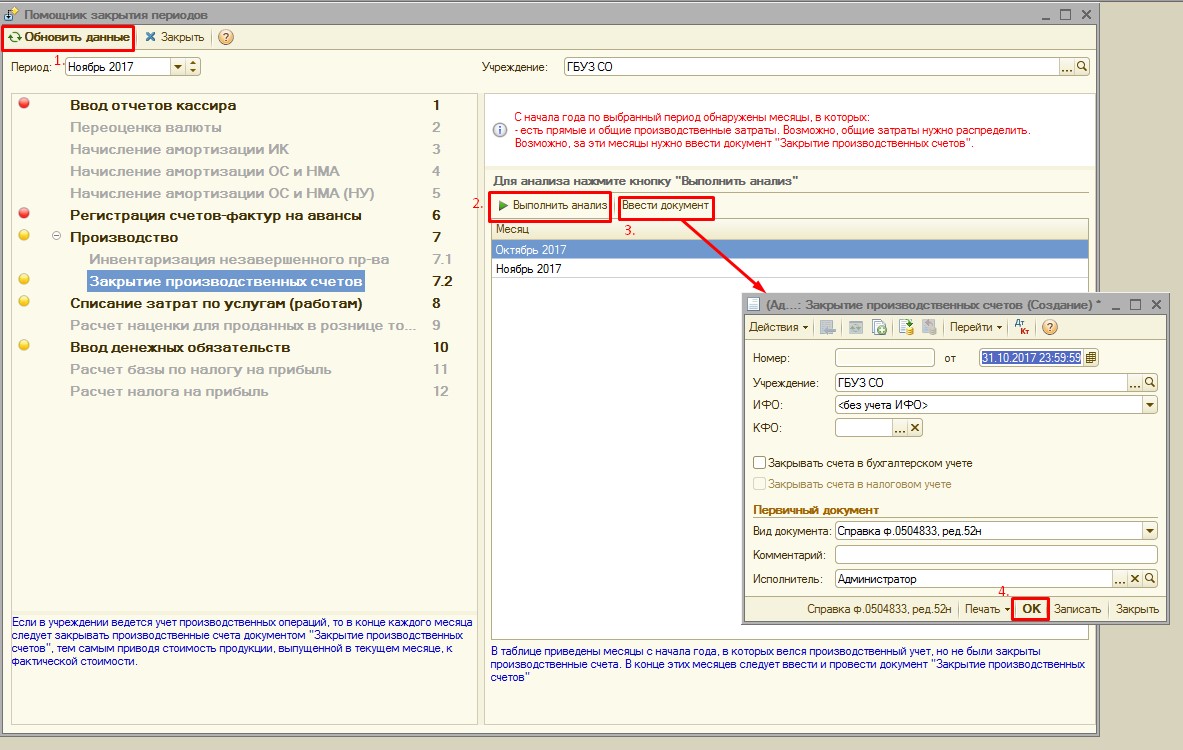Viewport: 1183px width, 750px height.
Task: Open the Действия menu
Action: pyautogui.click(x=778, y=327)
